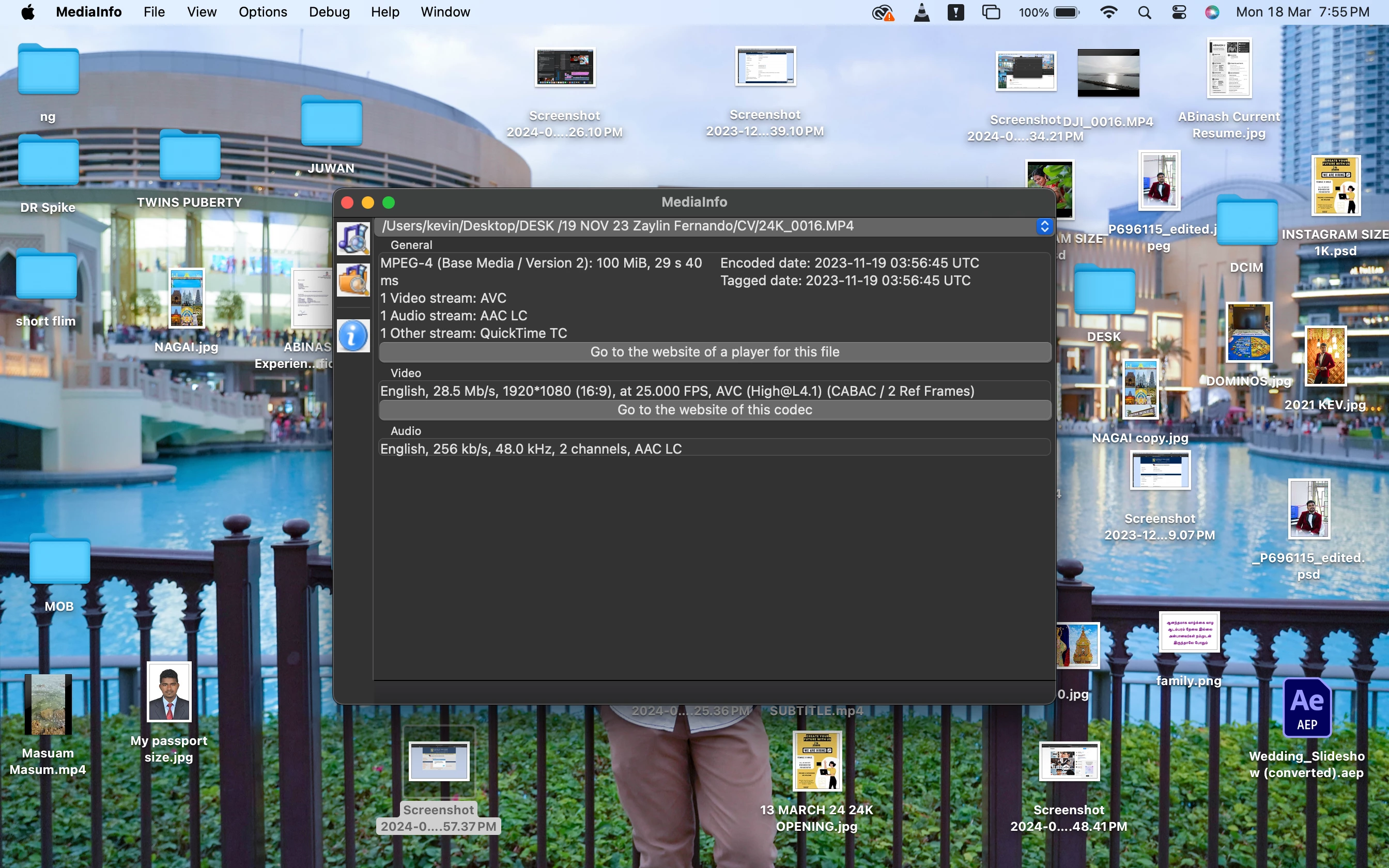
Task: Select the DR Spike folder
Action: click(48, 160)
